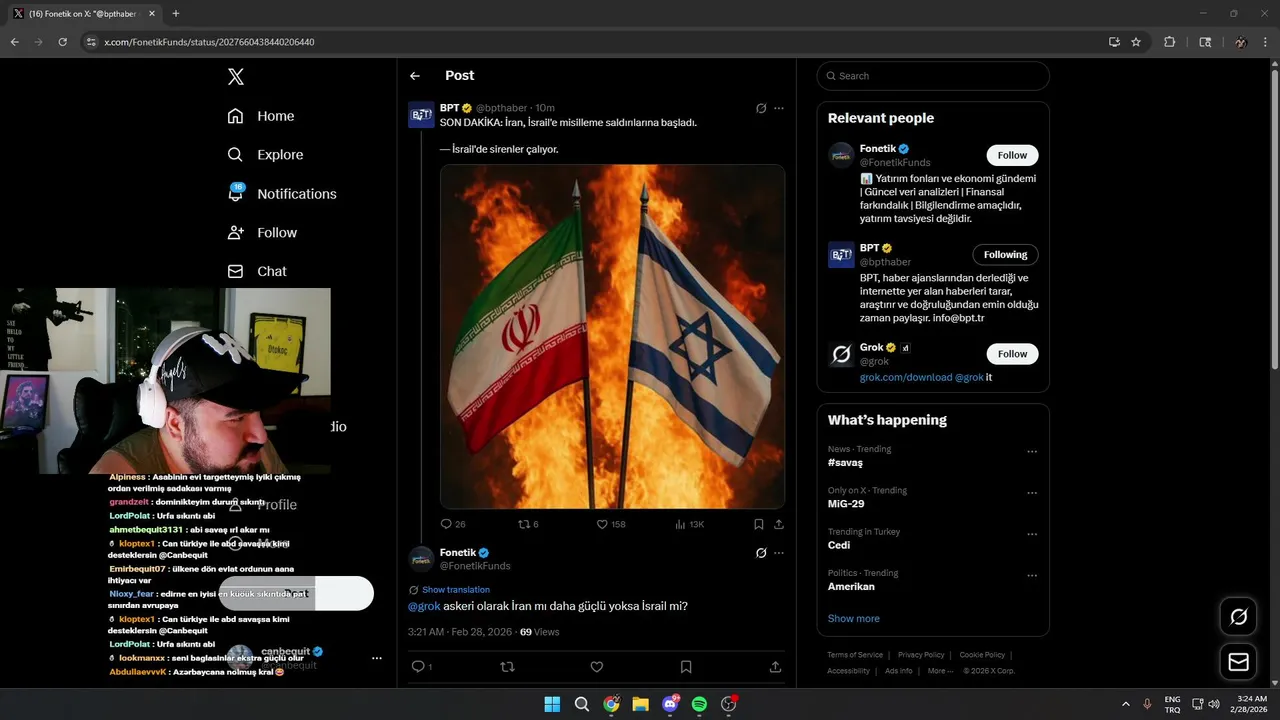Open more options on Fonetik post
The image size is (1280, 720).
(779, 553)
